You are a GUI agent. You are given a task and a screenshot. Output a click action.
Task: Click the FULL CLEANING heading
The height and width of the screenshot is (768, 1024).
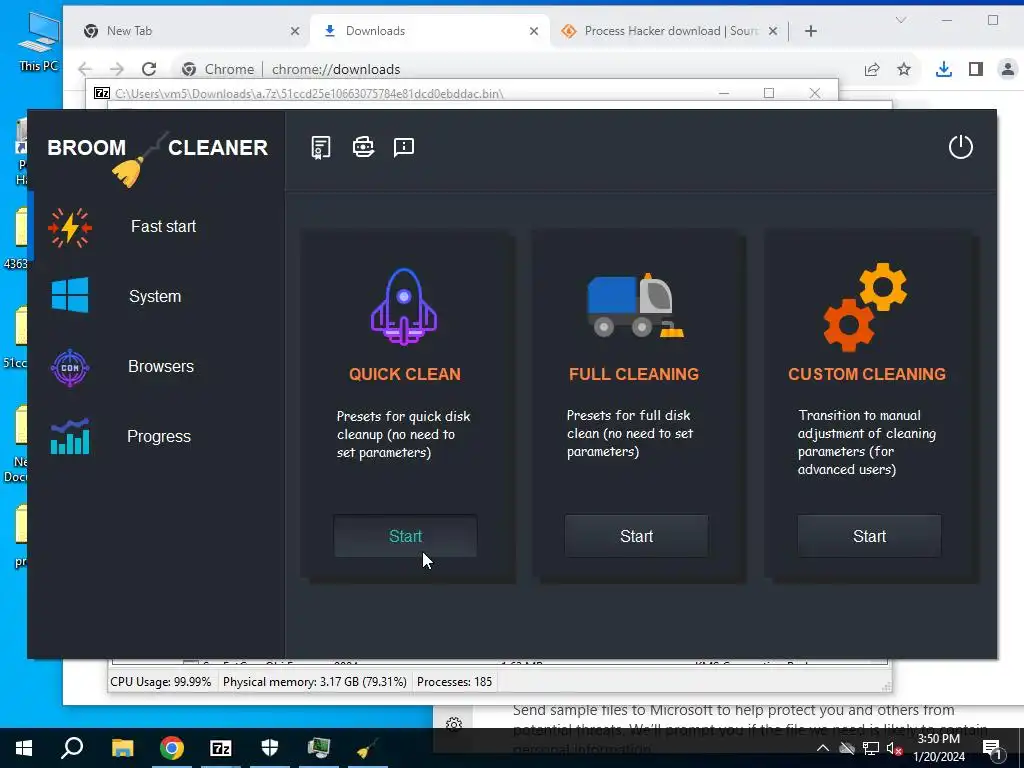tap(633, 374)
